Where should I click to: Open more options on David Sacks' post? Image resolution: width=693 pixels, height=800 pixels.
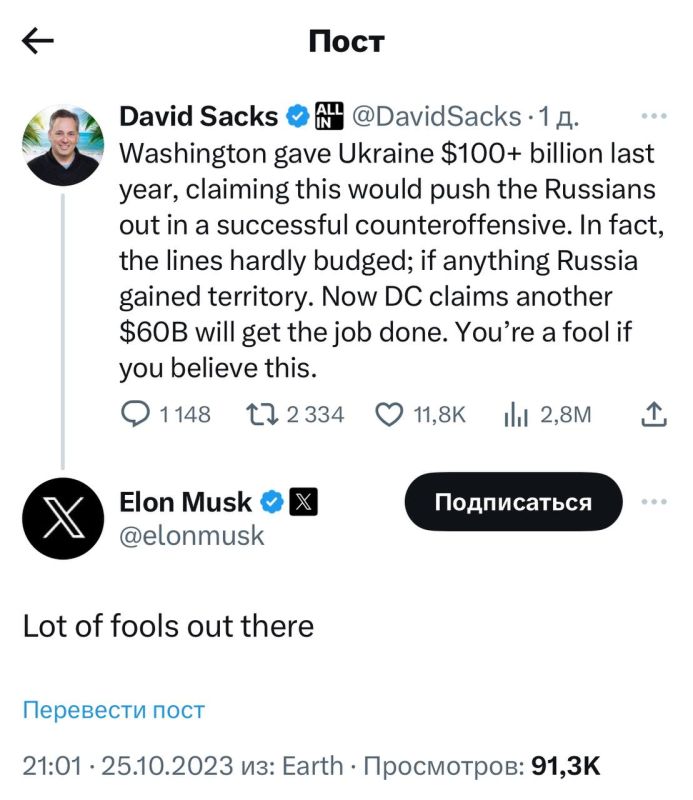[655, 116]
